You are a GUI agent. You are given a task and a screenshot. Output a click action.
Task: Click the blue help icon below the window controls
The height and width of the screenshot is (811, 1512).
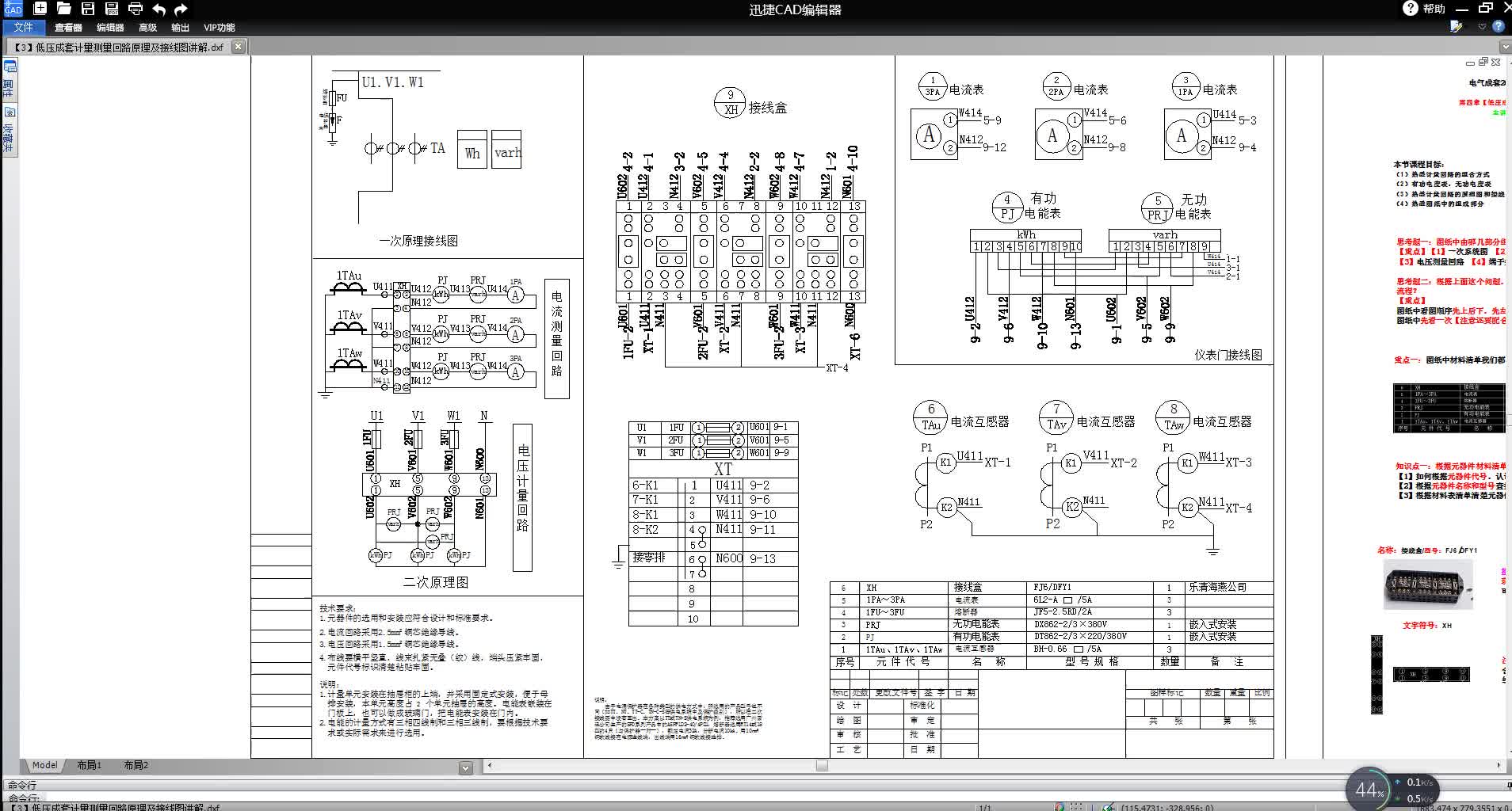tap(1498, 26)
